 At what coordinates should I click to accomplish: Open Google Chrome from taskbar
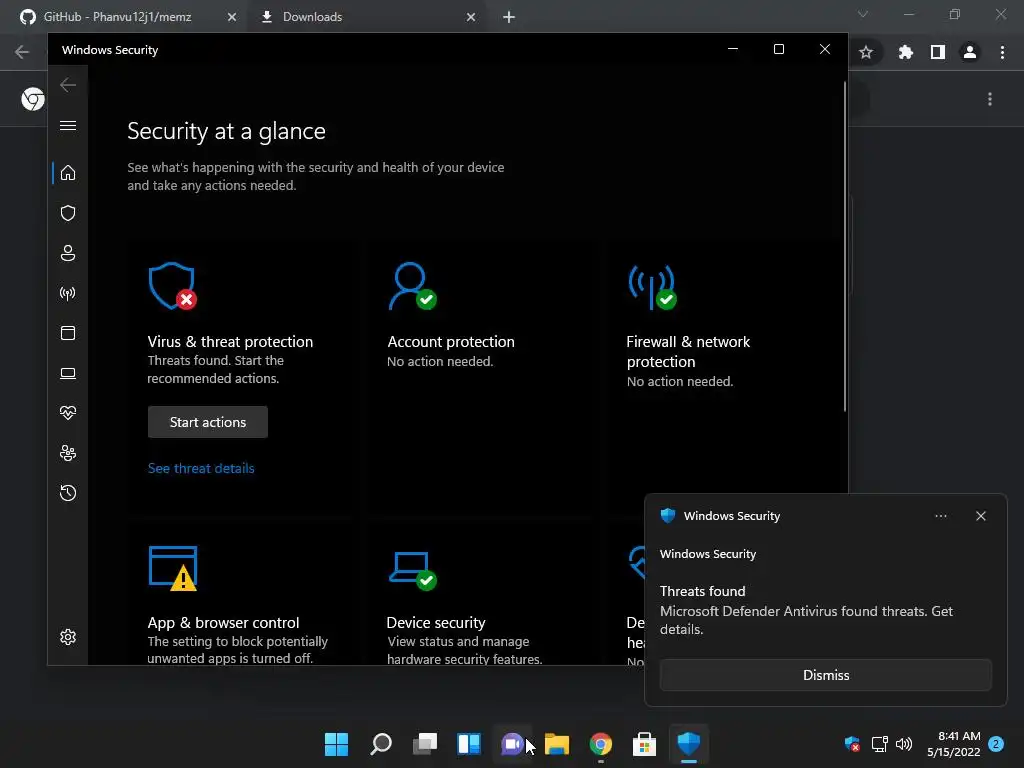601,744
